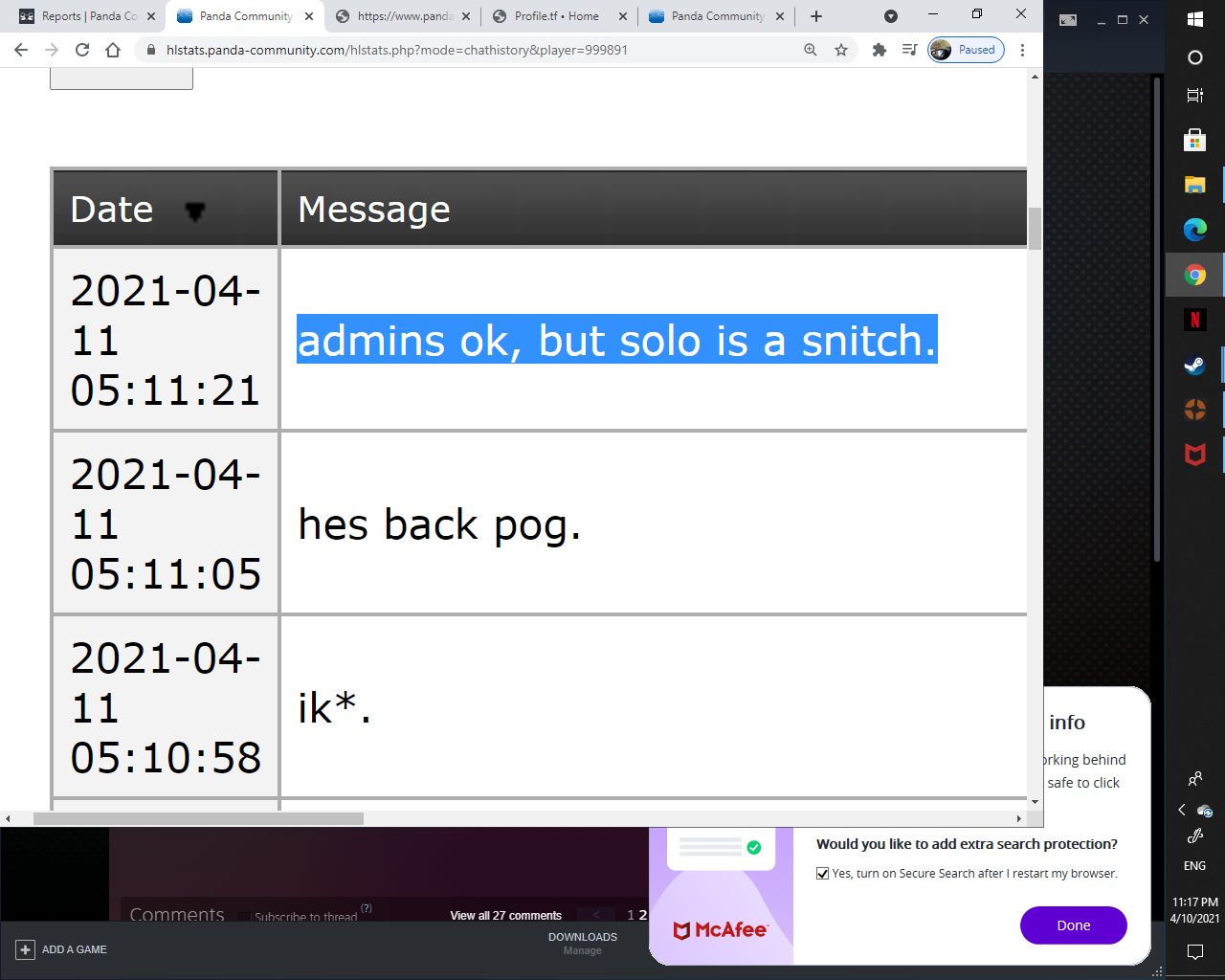Open Netflix from the taskbar
The height and width of the screenshot is (980, 1225).
pos(1194,320)
